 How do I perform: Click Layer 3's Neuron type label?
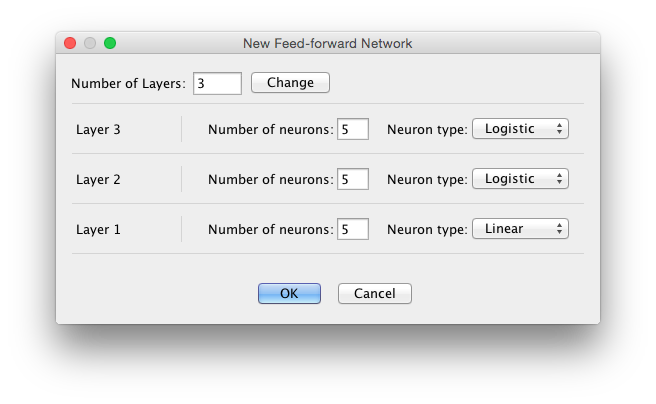427,129
